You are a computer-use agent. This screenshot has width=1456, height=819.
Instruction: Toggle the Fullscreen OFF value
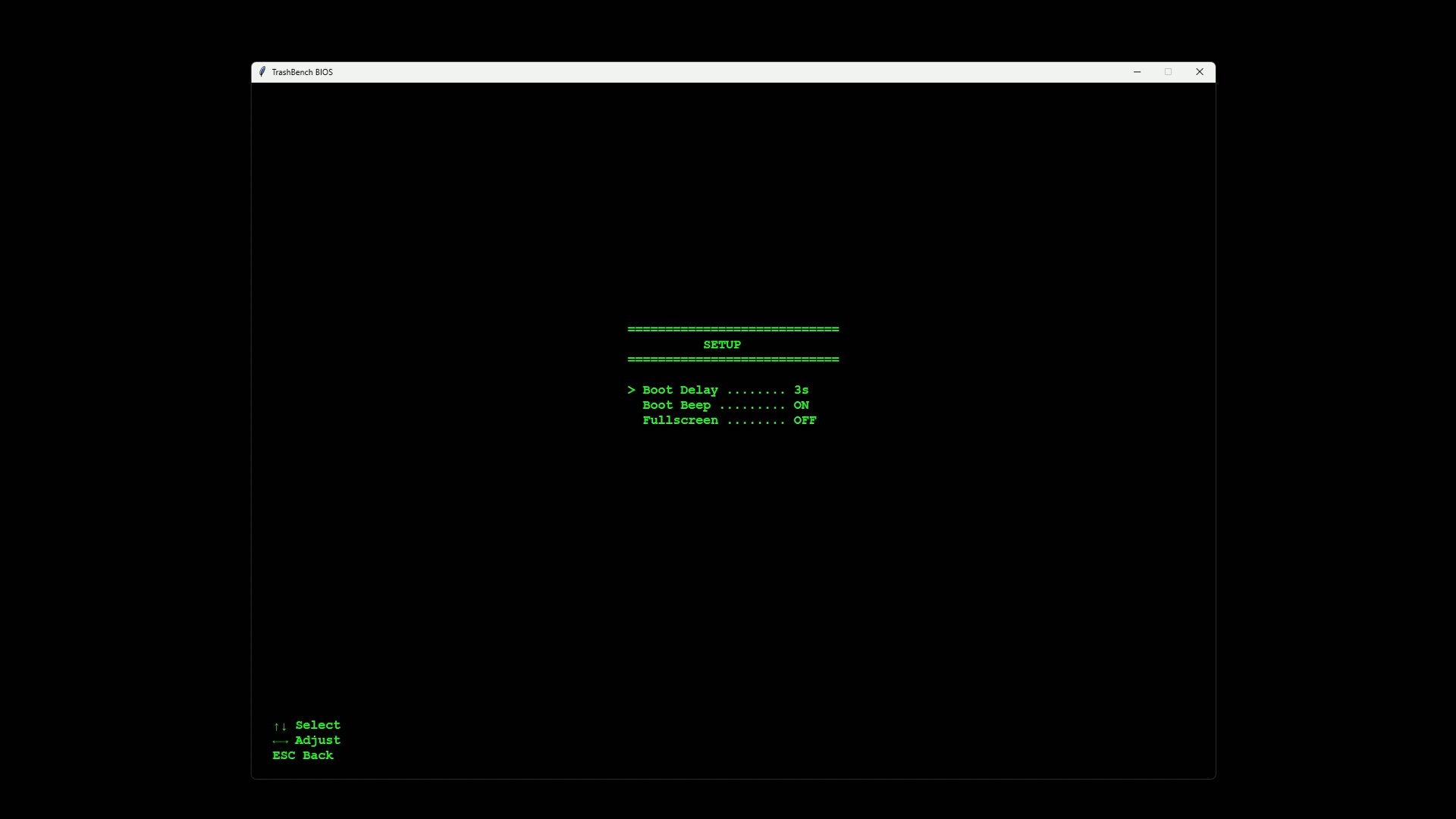tap(805, 420)
